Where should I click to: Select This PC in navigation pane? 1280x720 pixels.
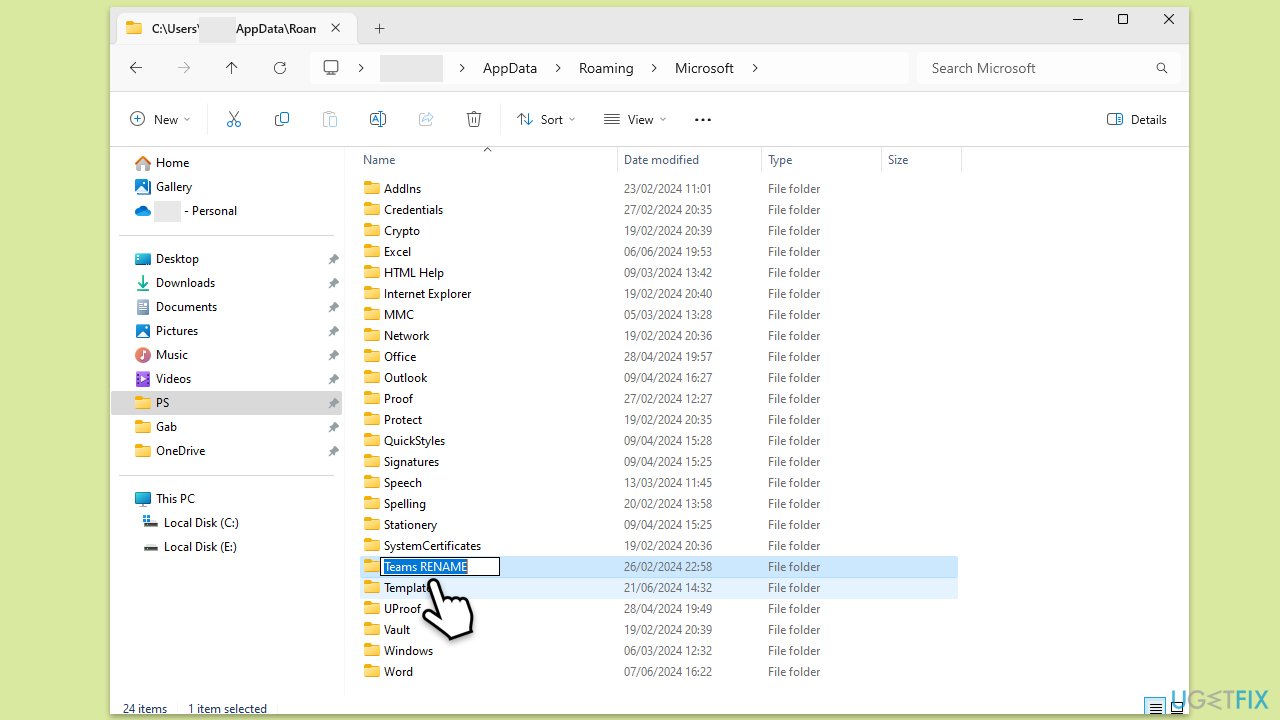click(x=175, y=499)
